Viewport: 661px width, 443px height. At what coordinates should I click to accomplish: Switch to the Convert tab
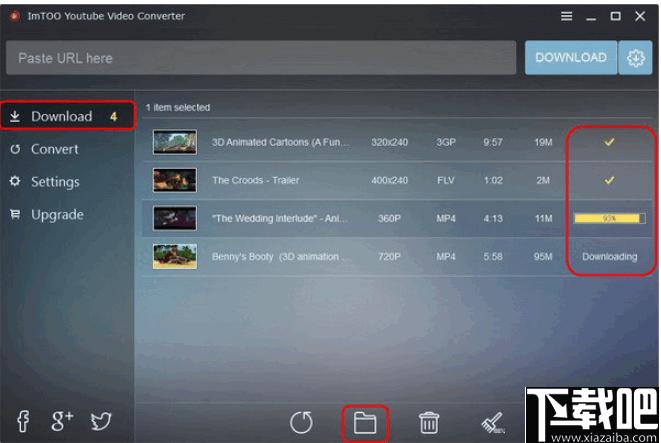(55, 149)
